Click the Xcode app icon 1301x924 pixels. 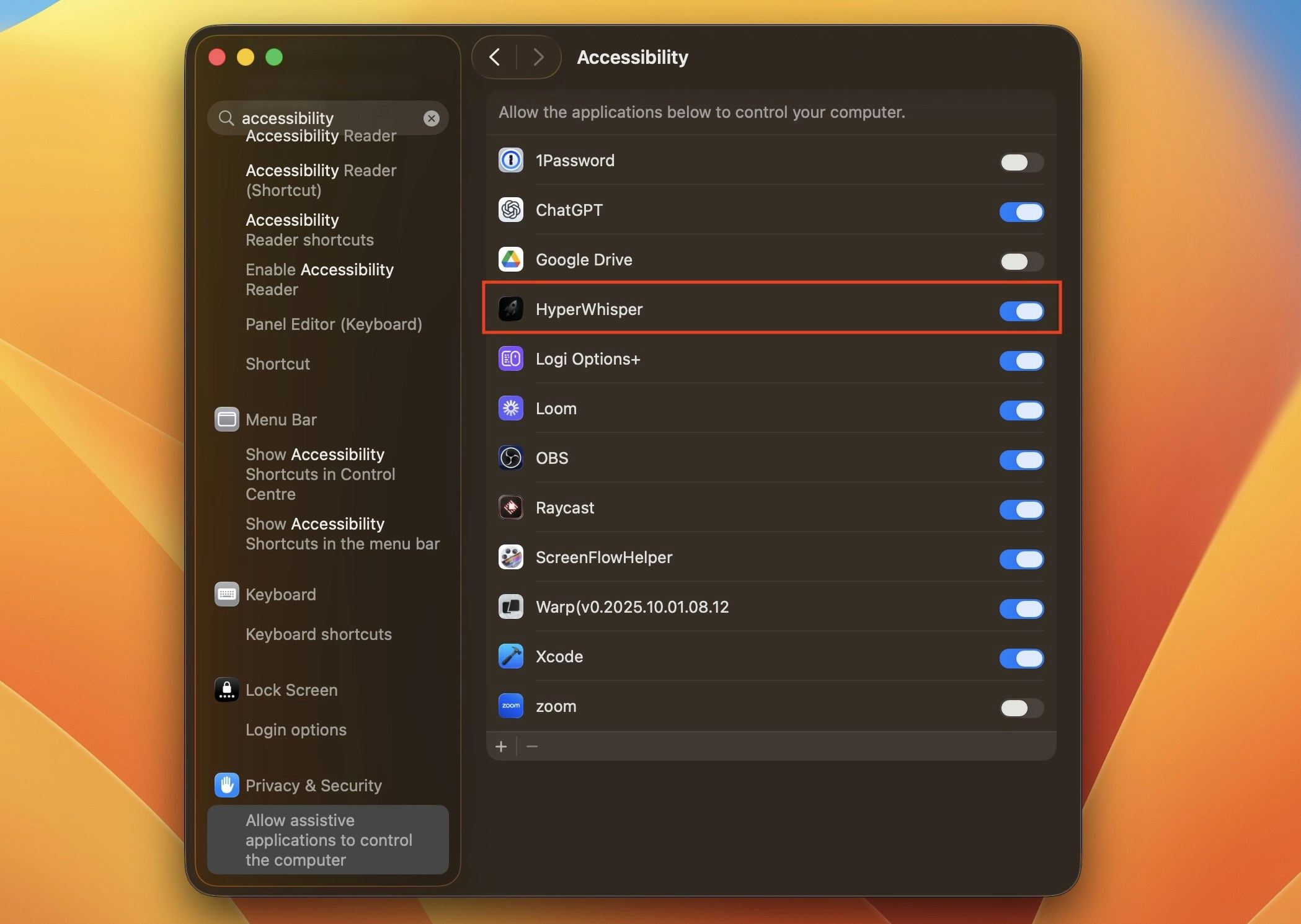(x=510, y=656)
